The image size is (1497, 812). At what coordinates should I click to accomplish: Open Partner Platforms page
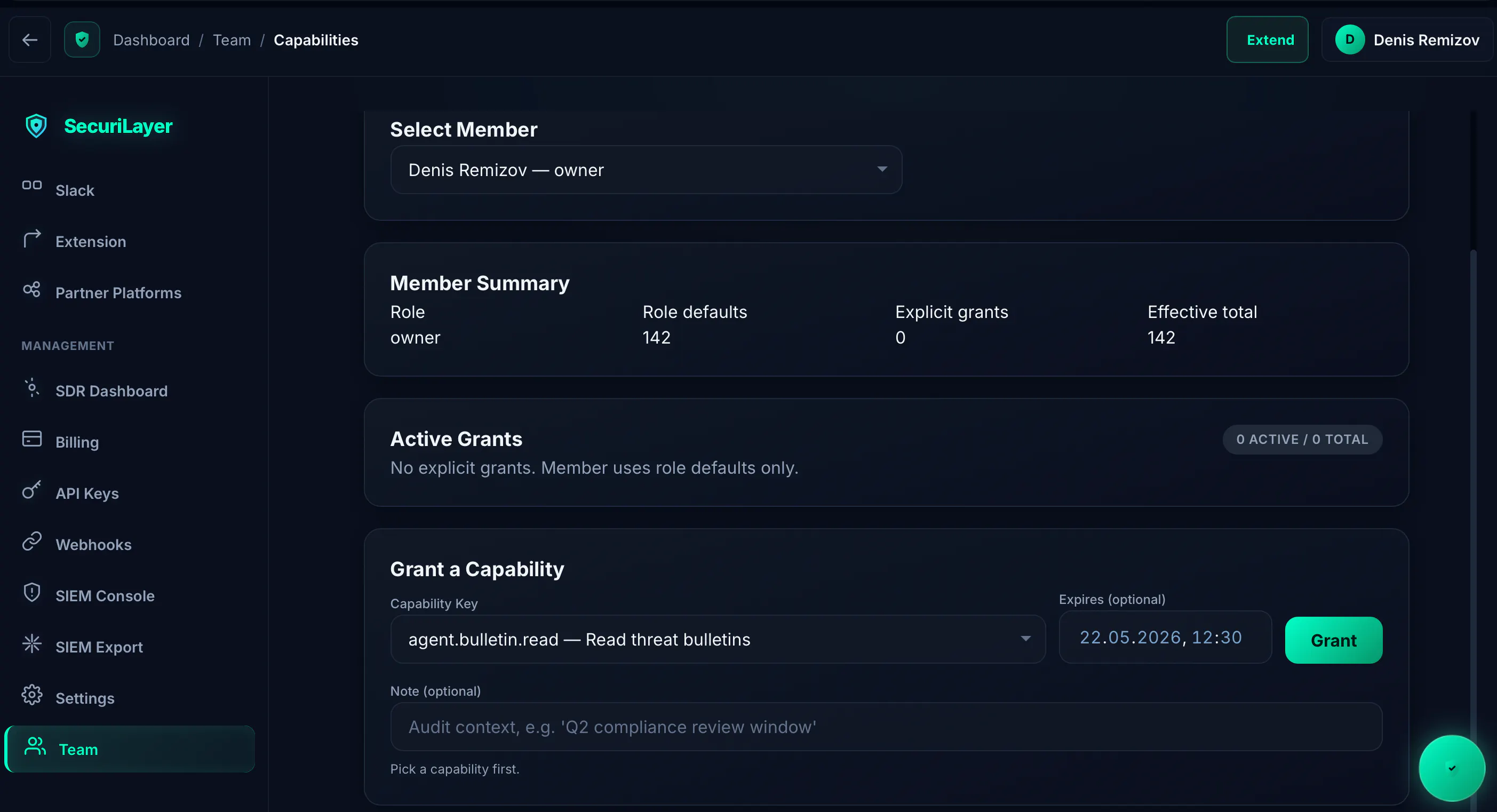(x=129, y=292)
